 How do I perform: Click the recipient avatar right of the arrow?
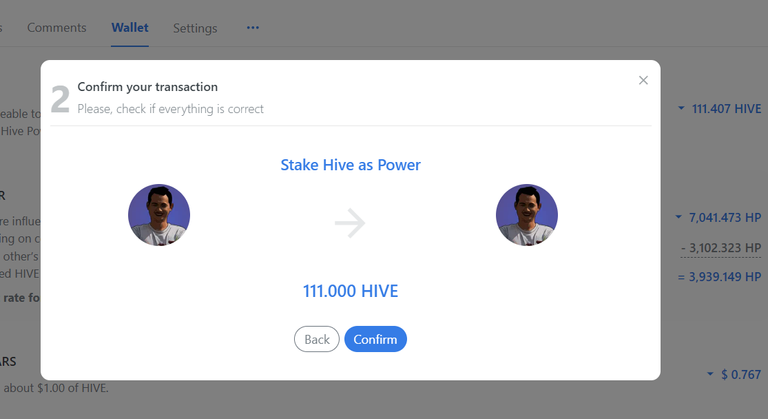pos(527,215)
